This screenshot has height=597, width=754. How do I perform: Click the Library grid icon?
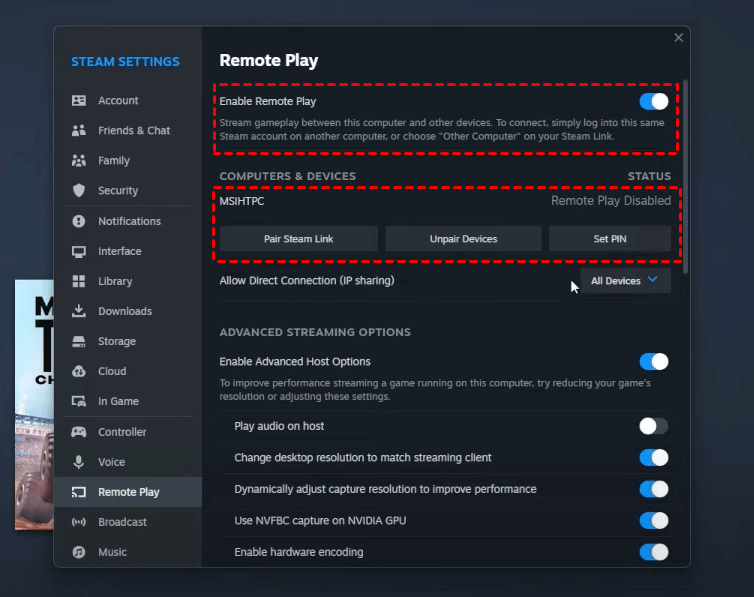(x=79, y=281)
